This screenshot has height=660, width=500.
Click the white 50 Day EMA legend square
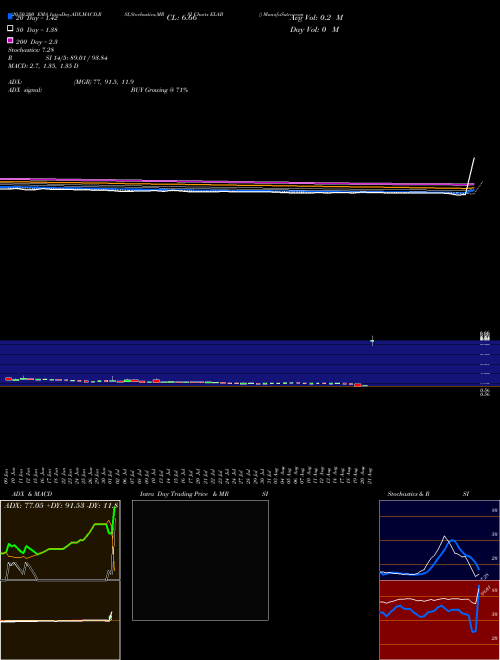(10, 29)
